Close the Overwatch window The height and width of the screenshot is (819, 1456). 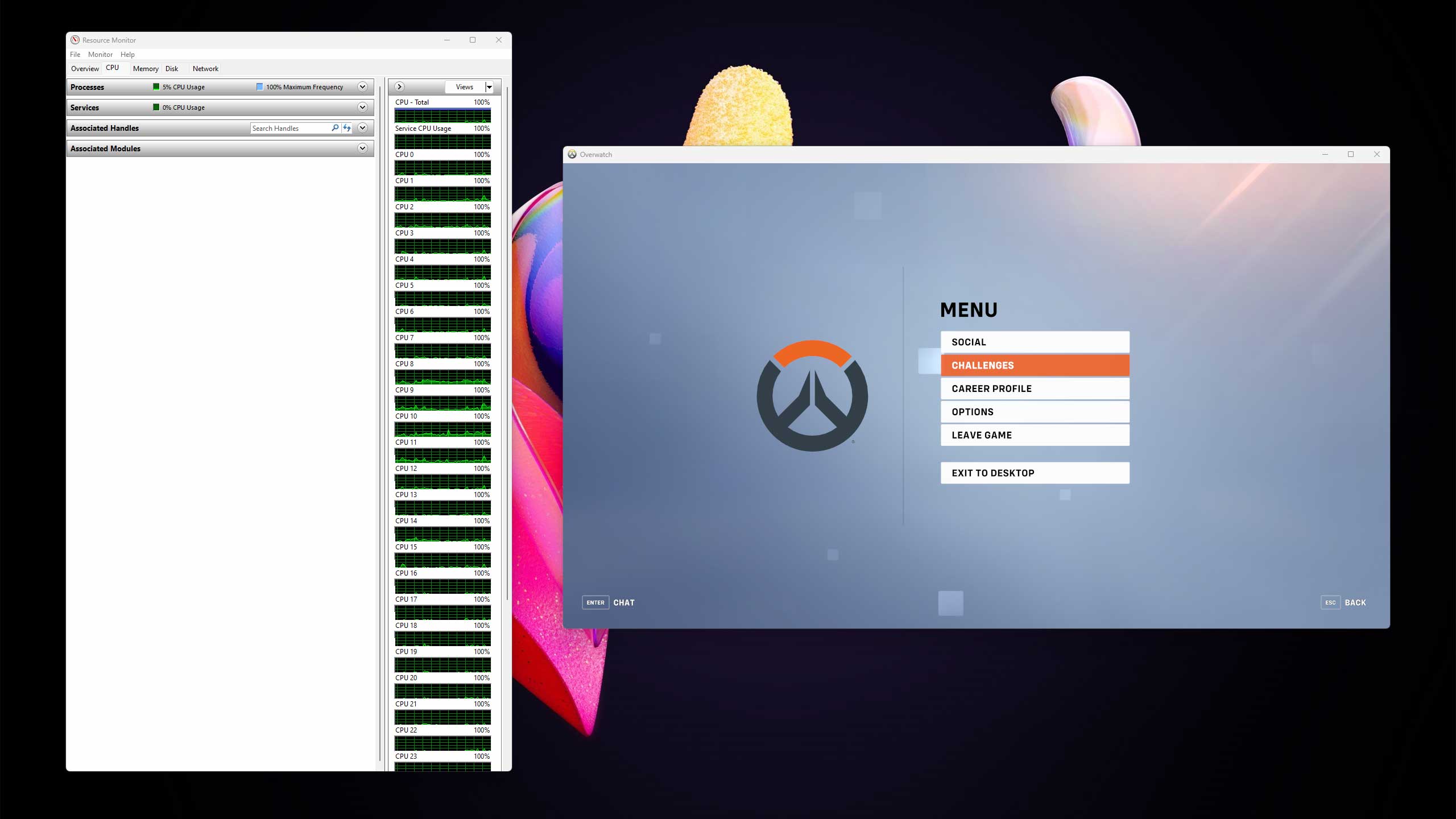tap(1377, 154)
